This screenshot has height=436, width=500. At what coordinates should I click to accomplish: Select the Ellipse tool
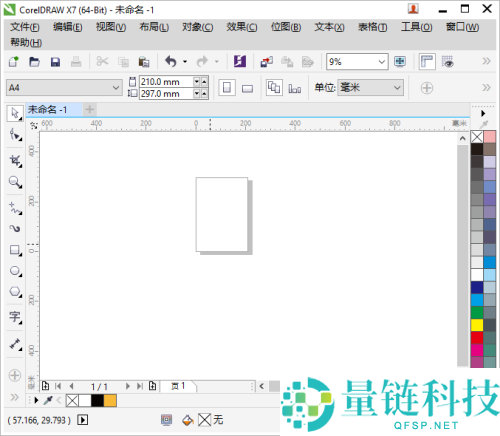(15, 271)
